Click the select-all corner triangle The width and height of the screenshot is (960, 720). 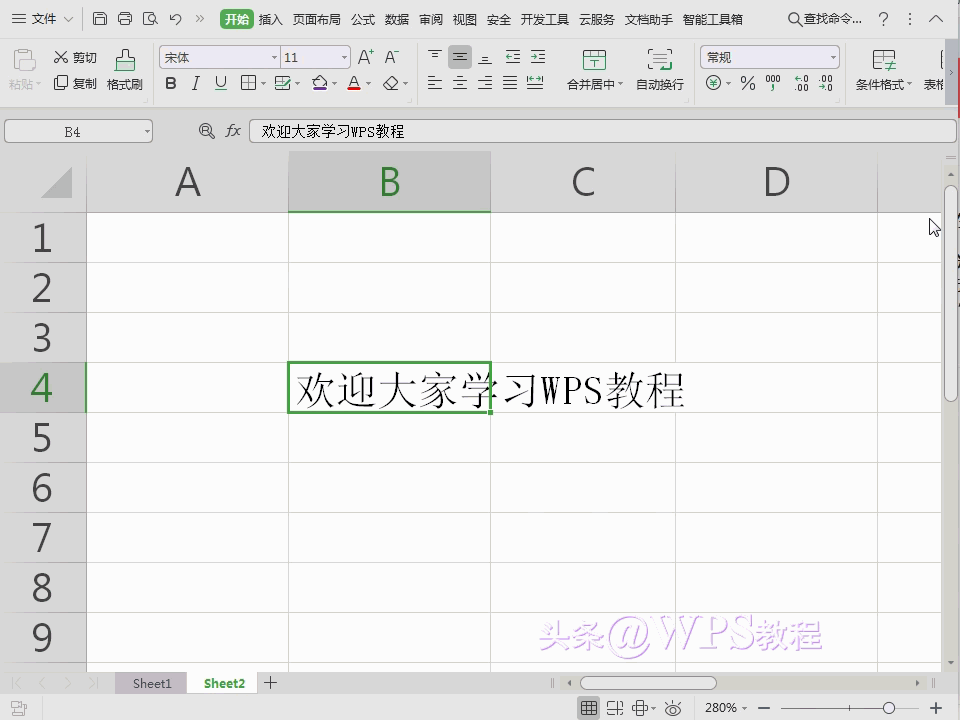(x=56, y=182)
